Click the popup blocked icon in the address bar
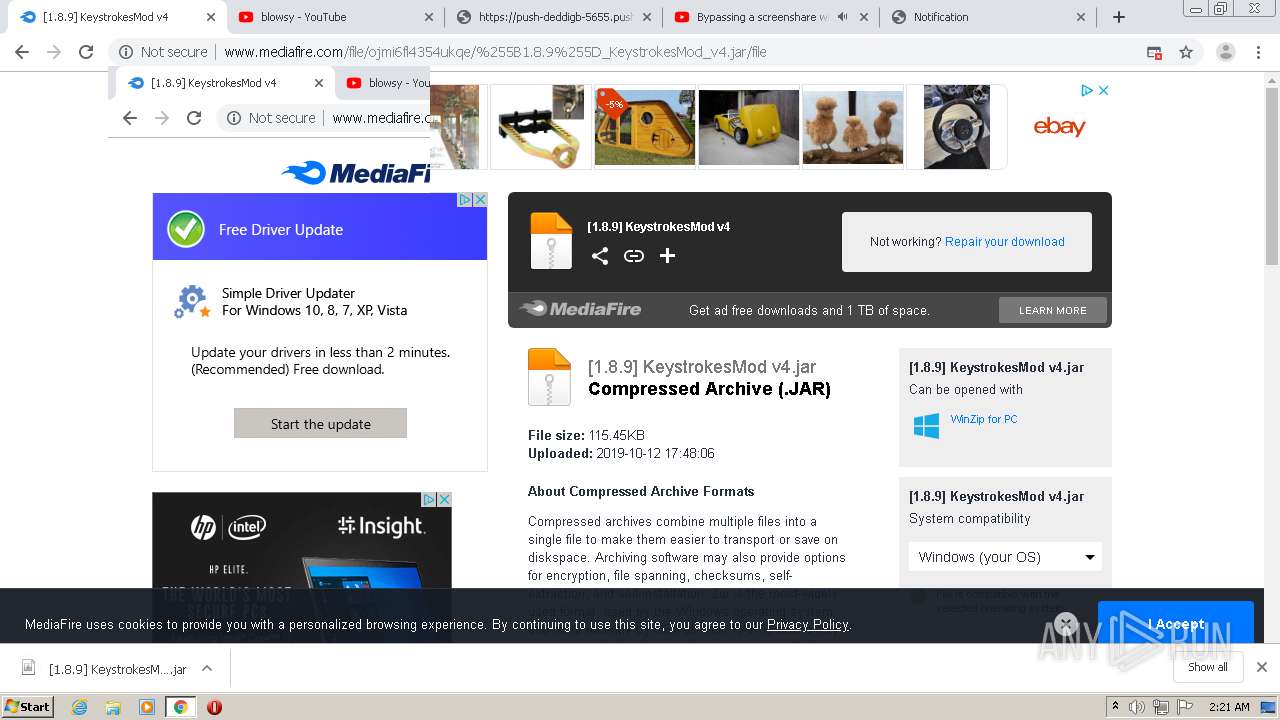 [1154, 52]
